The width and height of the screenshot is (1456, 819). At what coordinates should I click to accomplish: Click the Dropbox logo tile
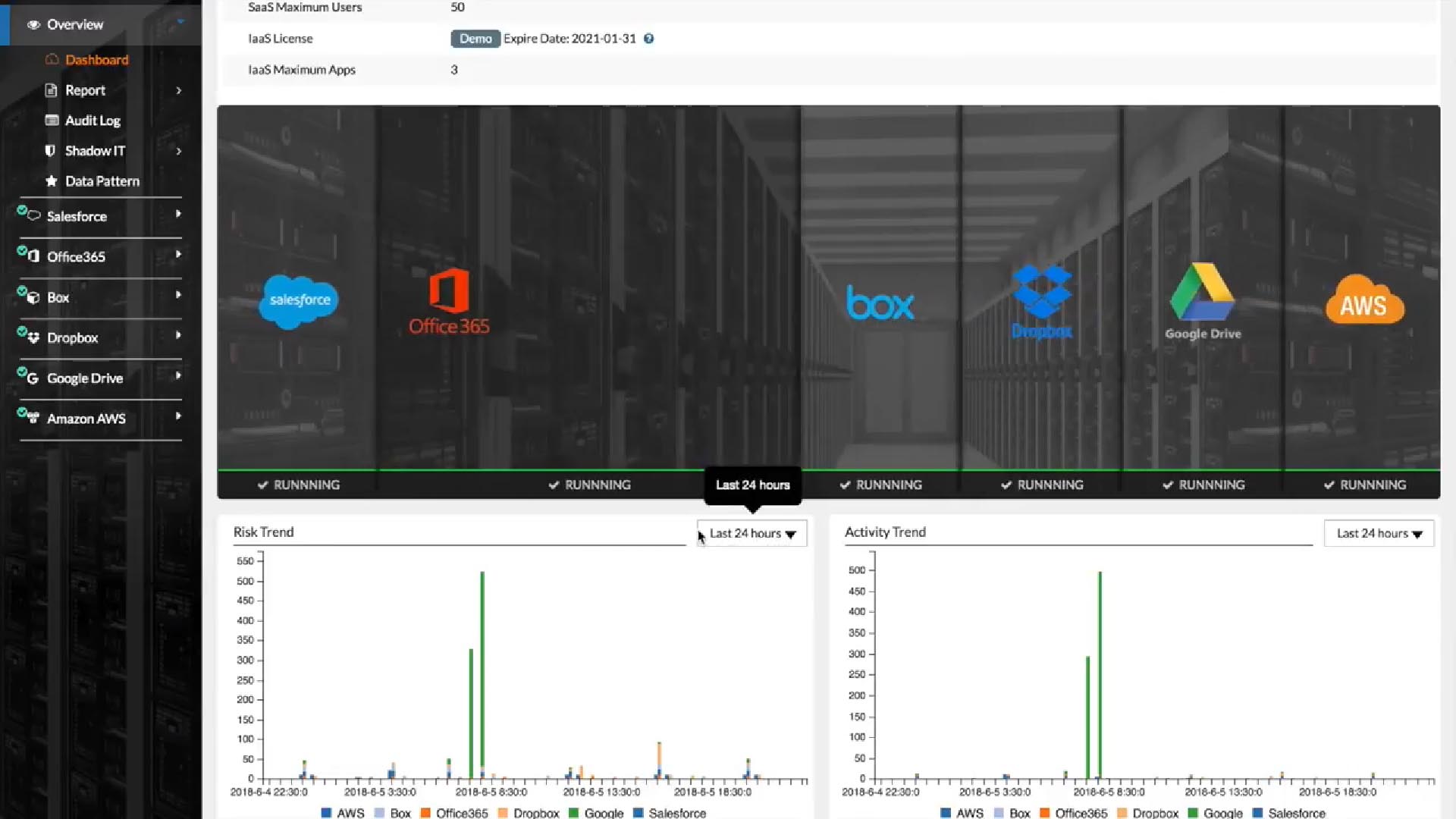coord(1041,301)
